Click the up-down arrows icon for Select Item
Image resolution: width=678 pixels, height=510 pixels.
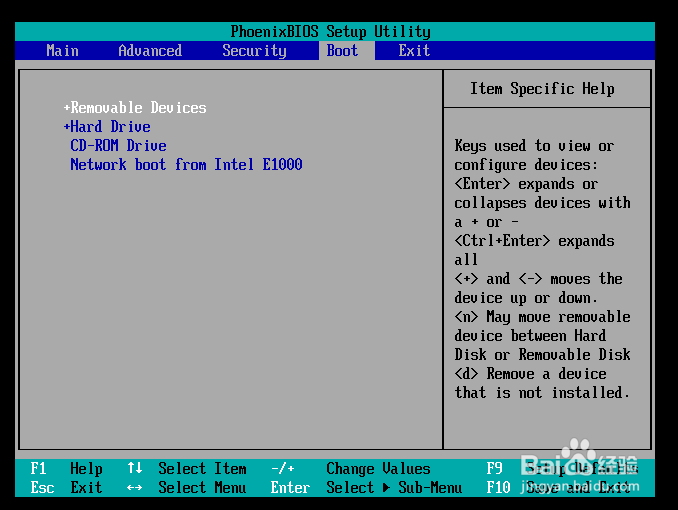pyautogui.click(x=134, y=468)
